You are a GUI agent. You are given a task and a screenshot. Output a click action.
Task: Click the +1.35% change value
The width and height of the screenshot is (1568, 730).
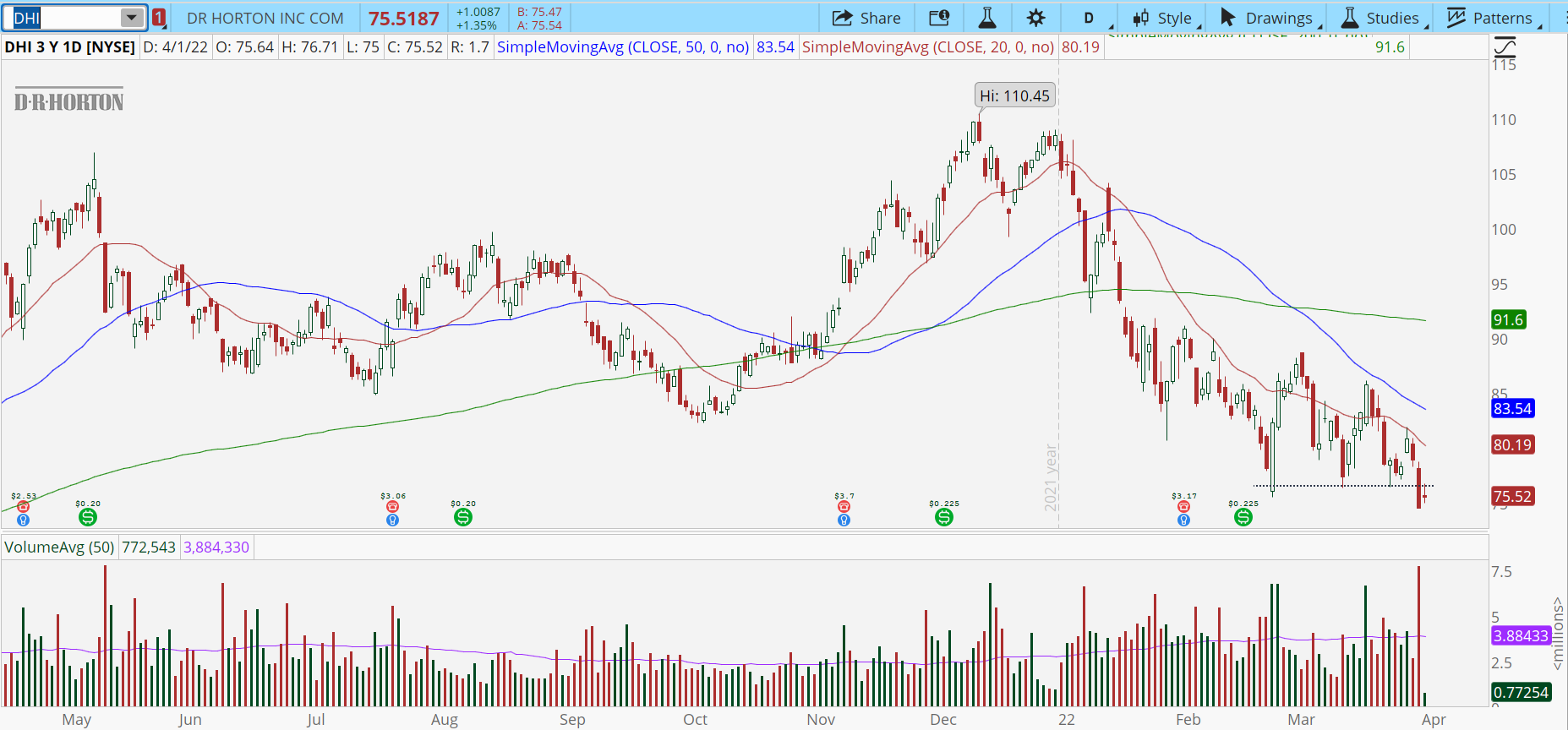477,25
